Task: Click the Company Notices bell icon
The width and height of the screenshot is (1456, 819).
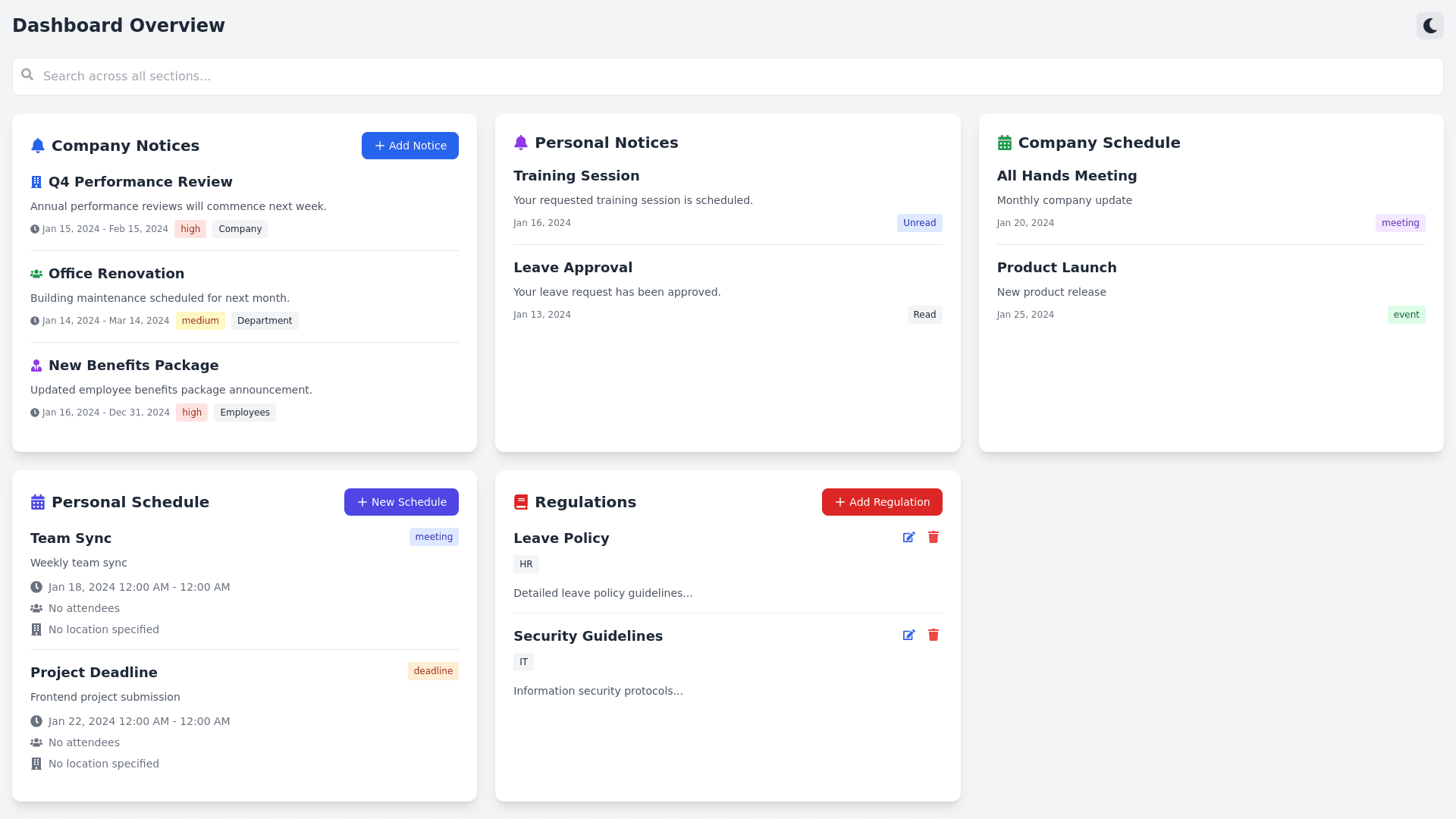Action: click(38, 146)
